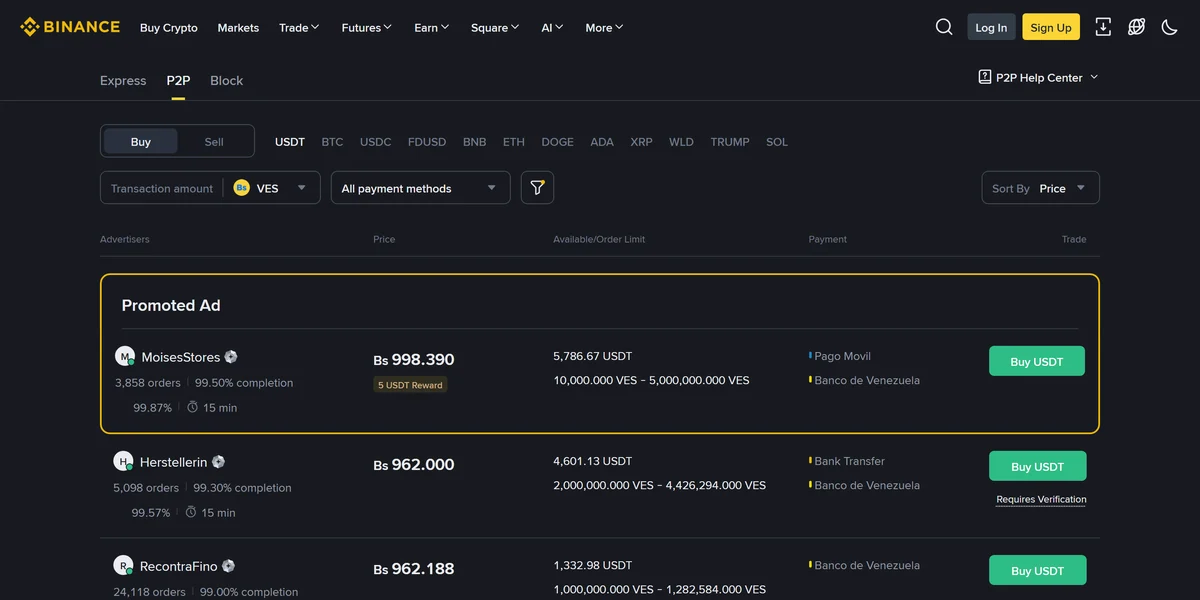Select the USDC coin tab
1200x600 pixels.
(x=376, y=142)
